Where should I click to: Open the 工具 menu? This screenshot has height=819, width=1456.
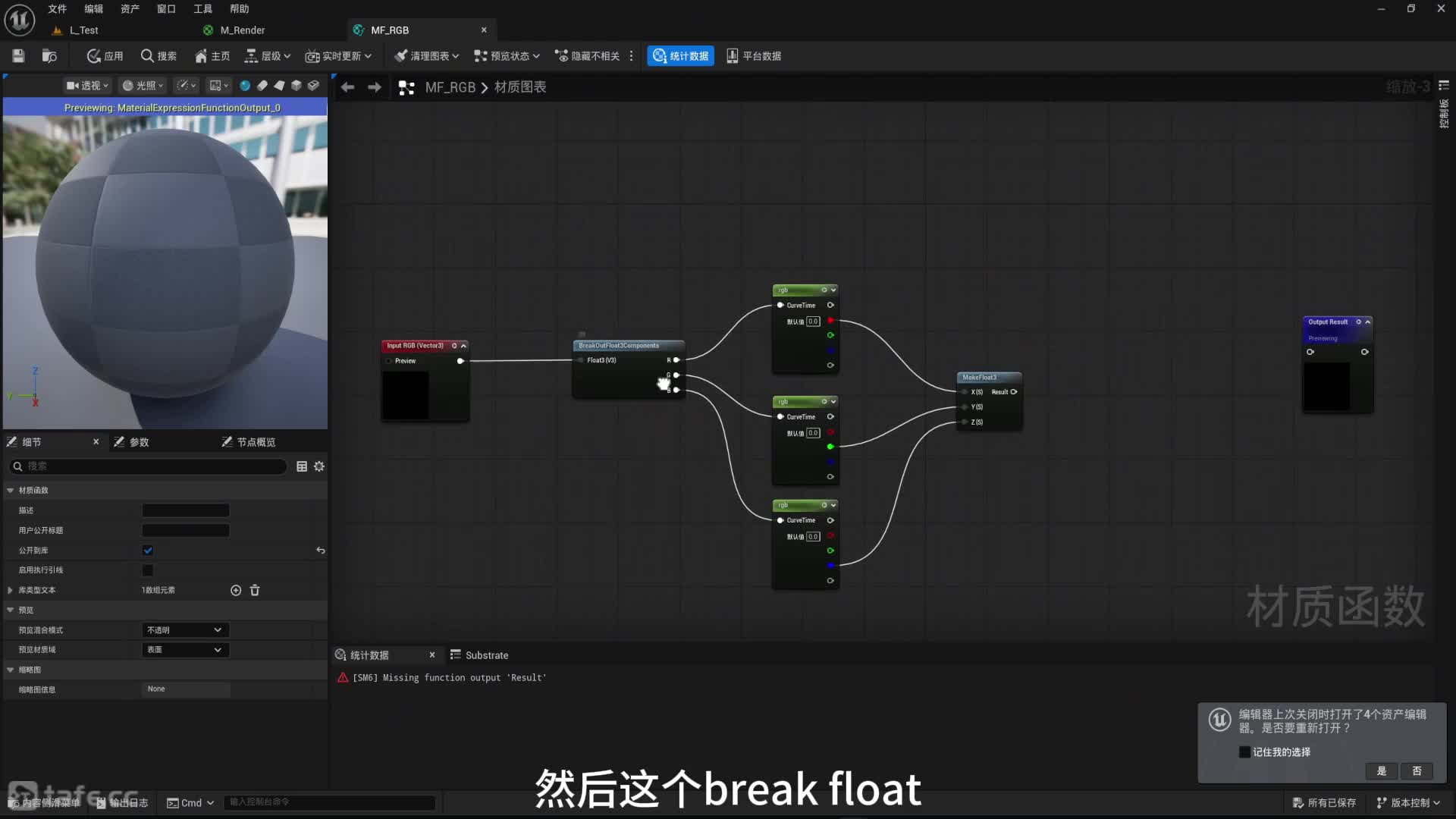pos(202,9)
